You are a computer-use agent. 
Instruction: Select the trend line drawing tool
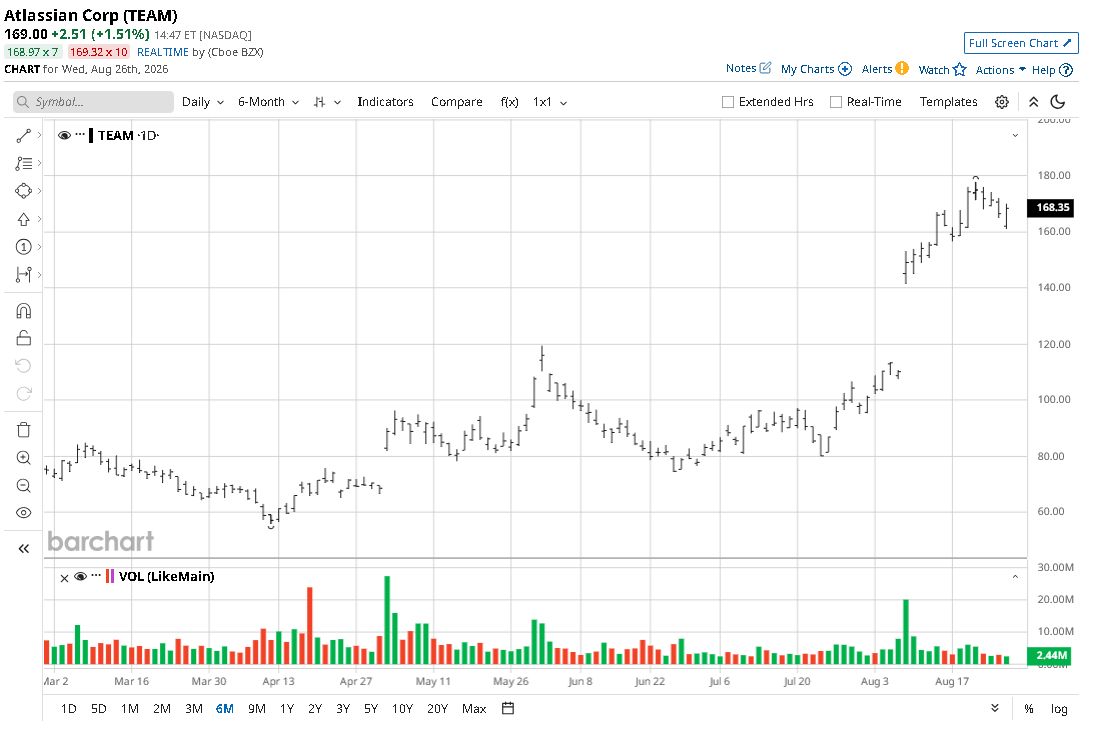[x=23, y=136]
